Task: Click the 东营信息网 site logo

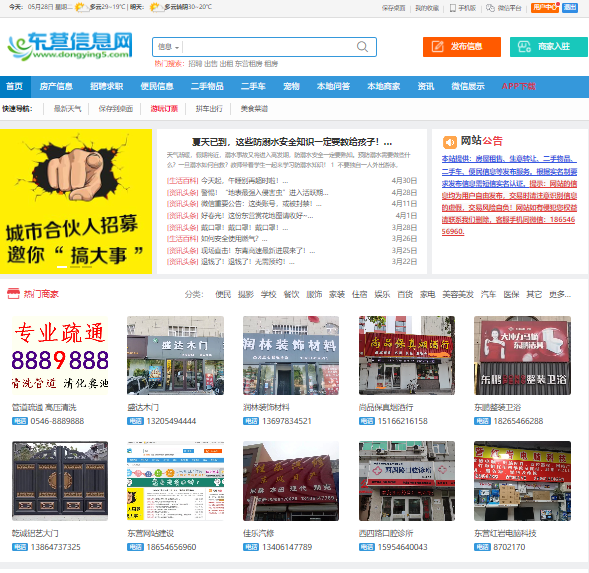Action: pyautogui.click(x=70, y=46)
